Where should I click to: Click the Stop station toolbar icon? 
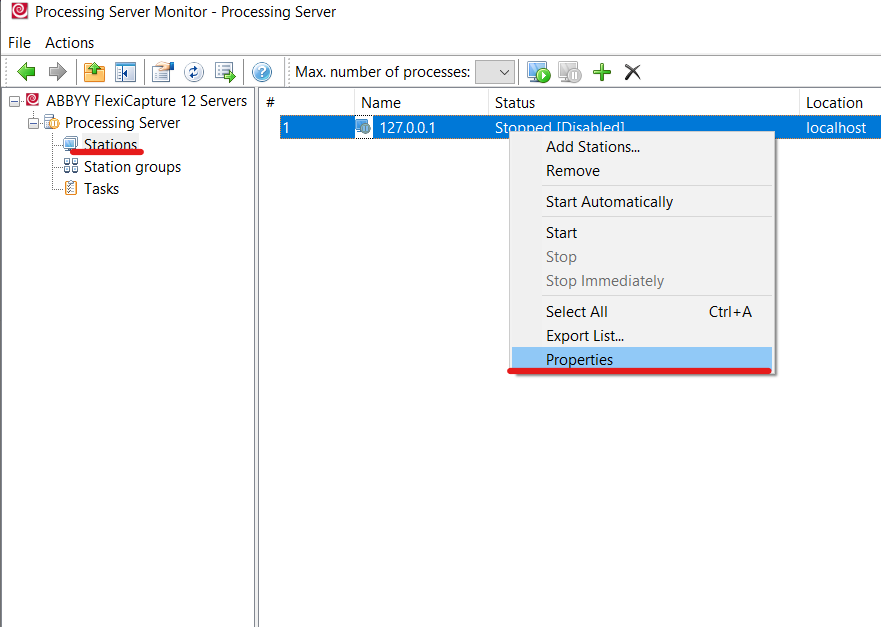pos(570,72)
